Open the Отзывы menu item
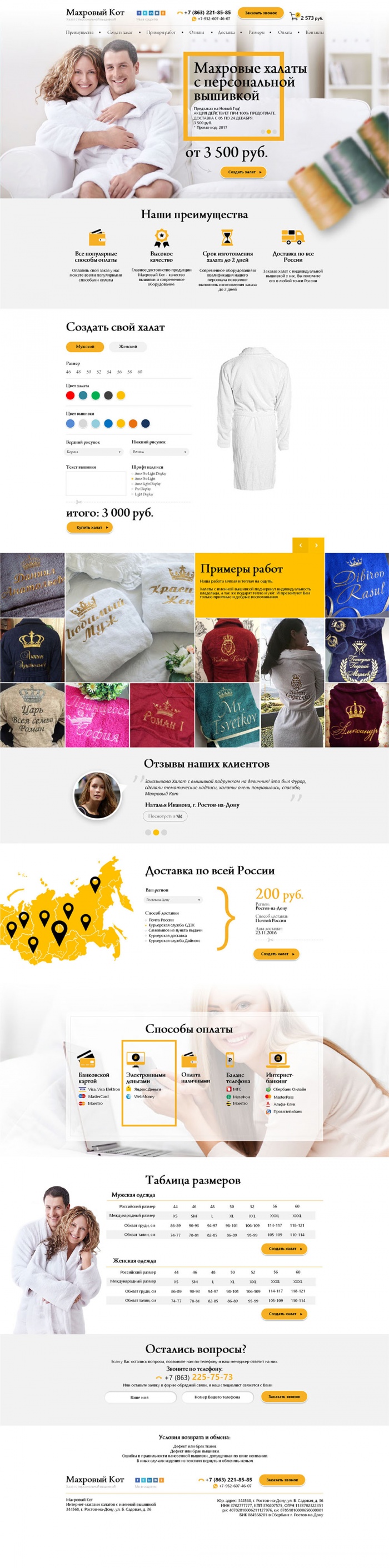Viewport: 389px width, 1568px height. (x=197, y=32)
